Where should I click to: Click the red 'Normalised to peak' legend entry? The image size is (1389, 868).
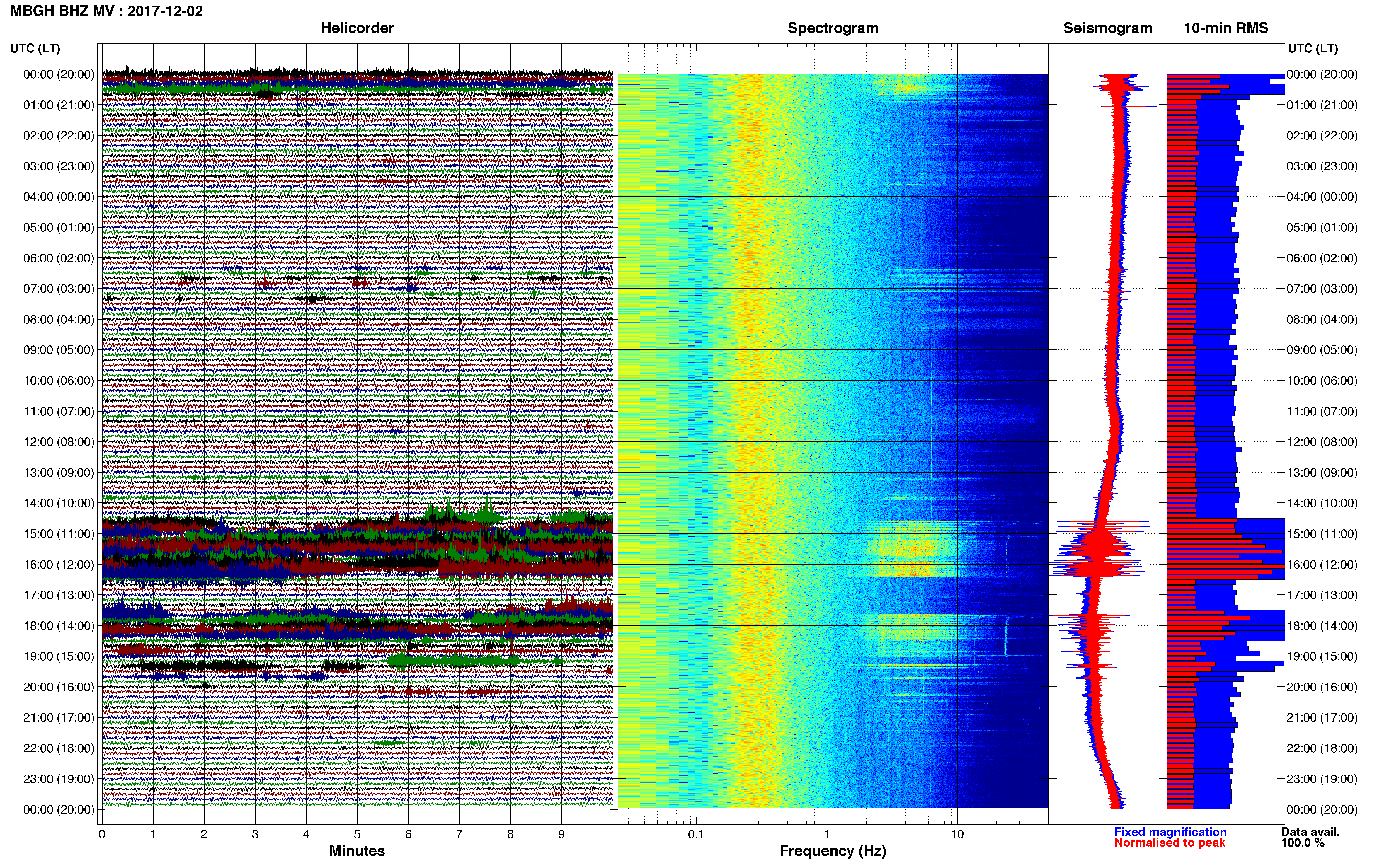pos(1170,843)
